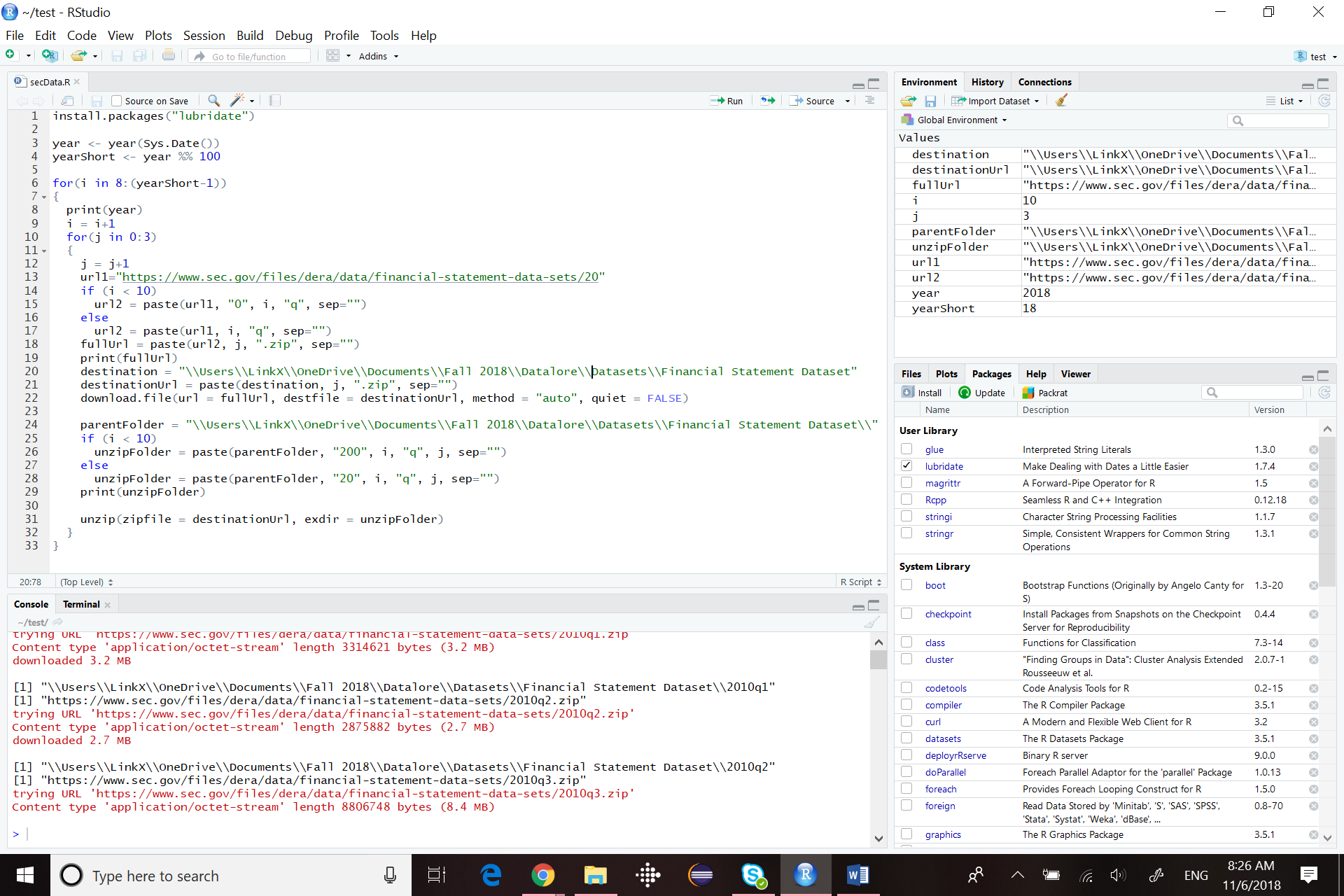This screenshot has width=1344, height=896.
Task: Uncheck the lubridate package checkbox
Action: (x=906, y=466)
